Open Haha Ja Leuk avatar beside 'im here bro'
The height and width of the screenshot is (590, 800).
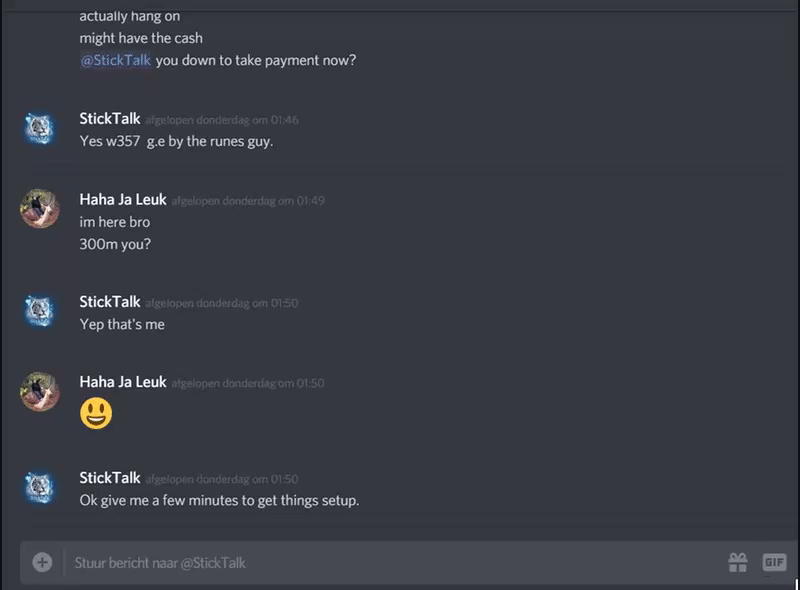(40, 209)
